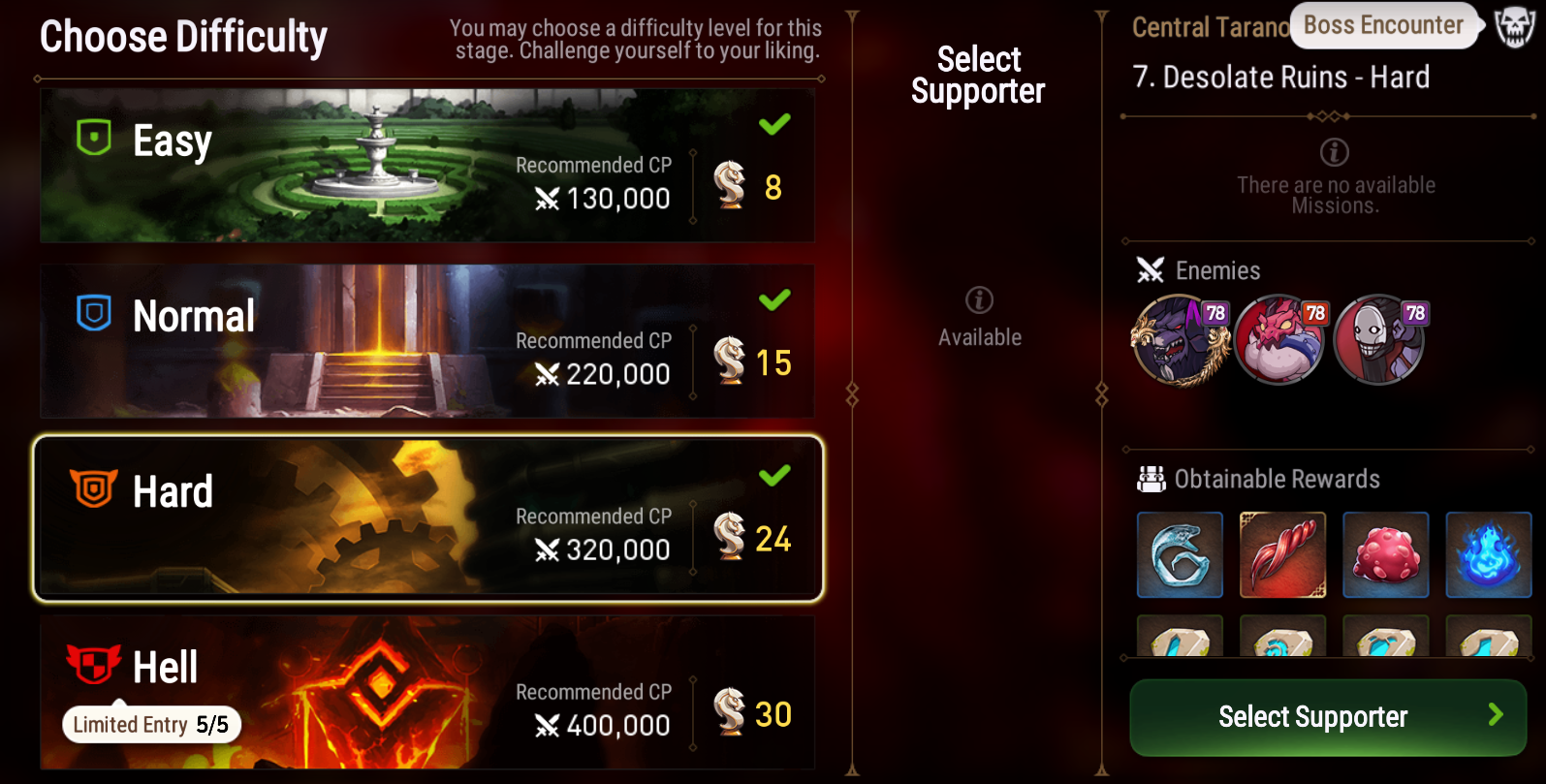Open the Boss Encounter skull icon

[1514, 26]
